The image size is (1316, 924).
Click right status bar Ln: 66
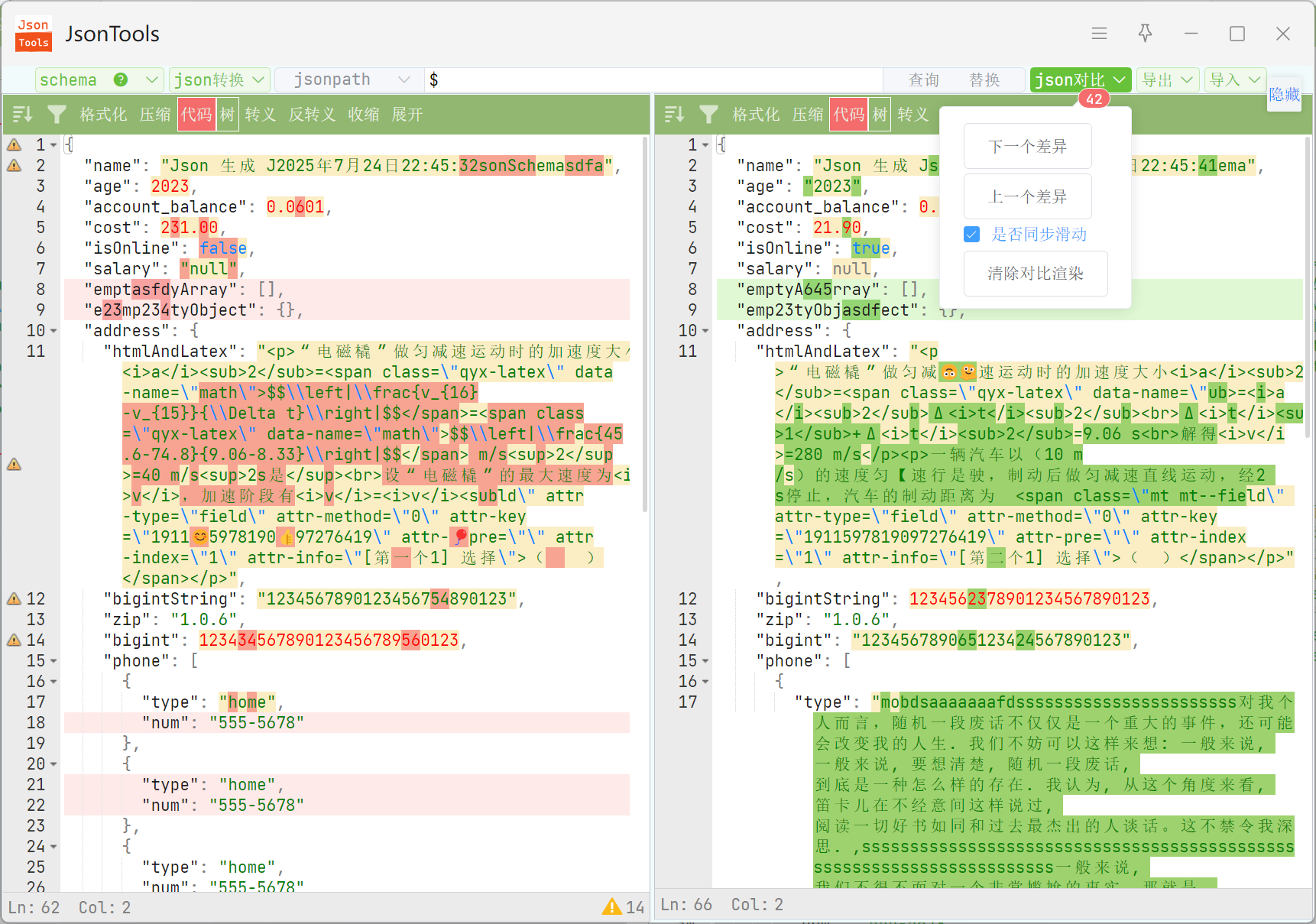click(x=686, y=904)
